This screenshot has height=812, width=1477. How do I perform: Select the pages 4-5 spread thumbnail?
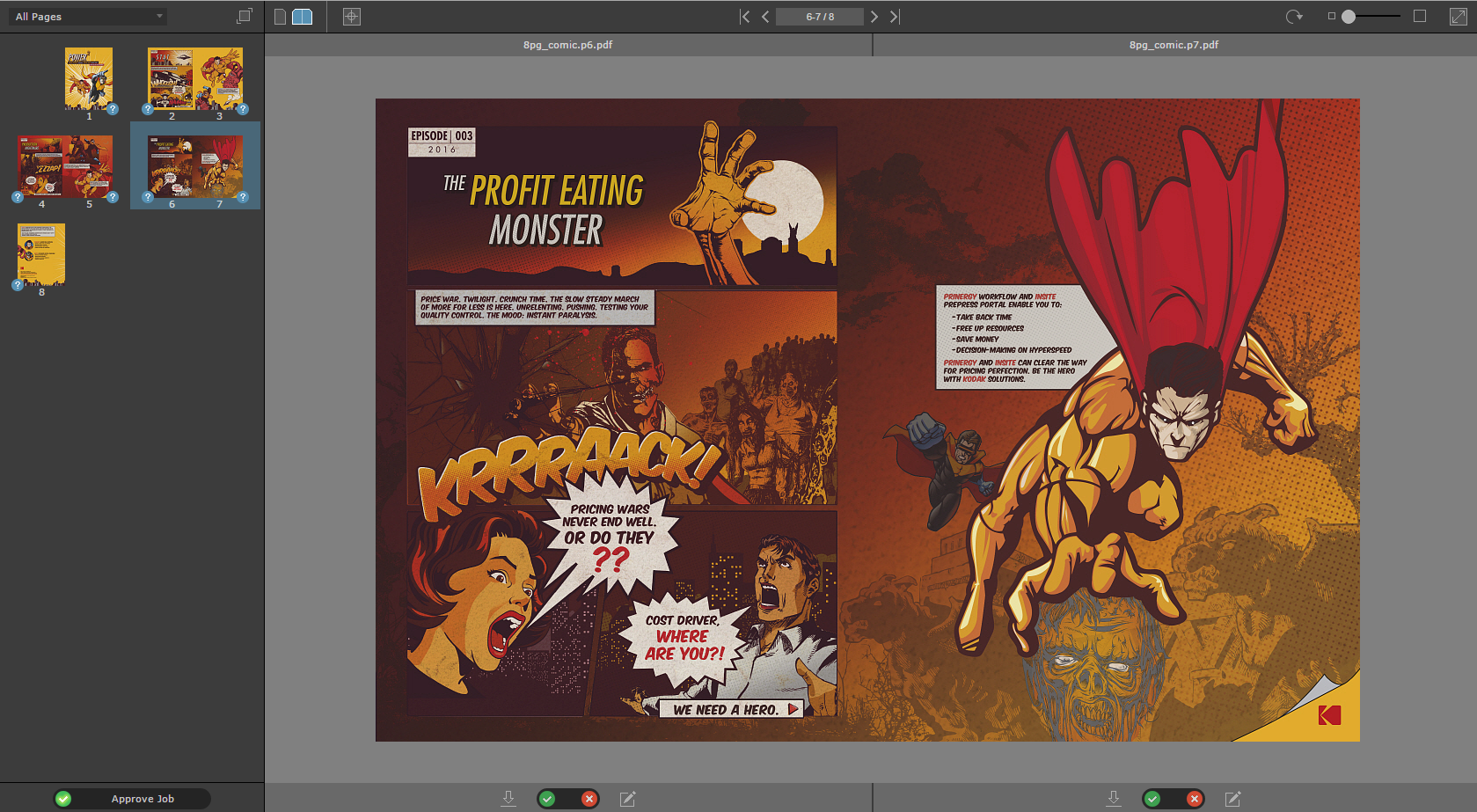click(x=65, y=166)
